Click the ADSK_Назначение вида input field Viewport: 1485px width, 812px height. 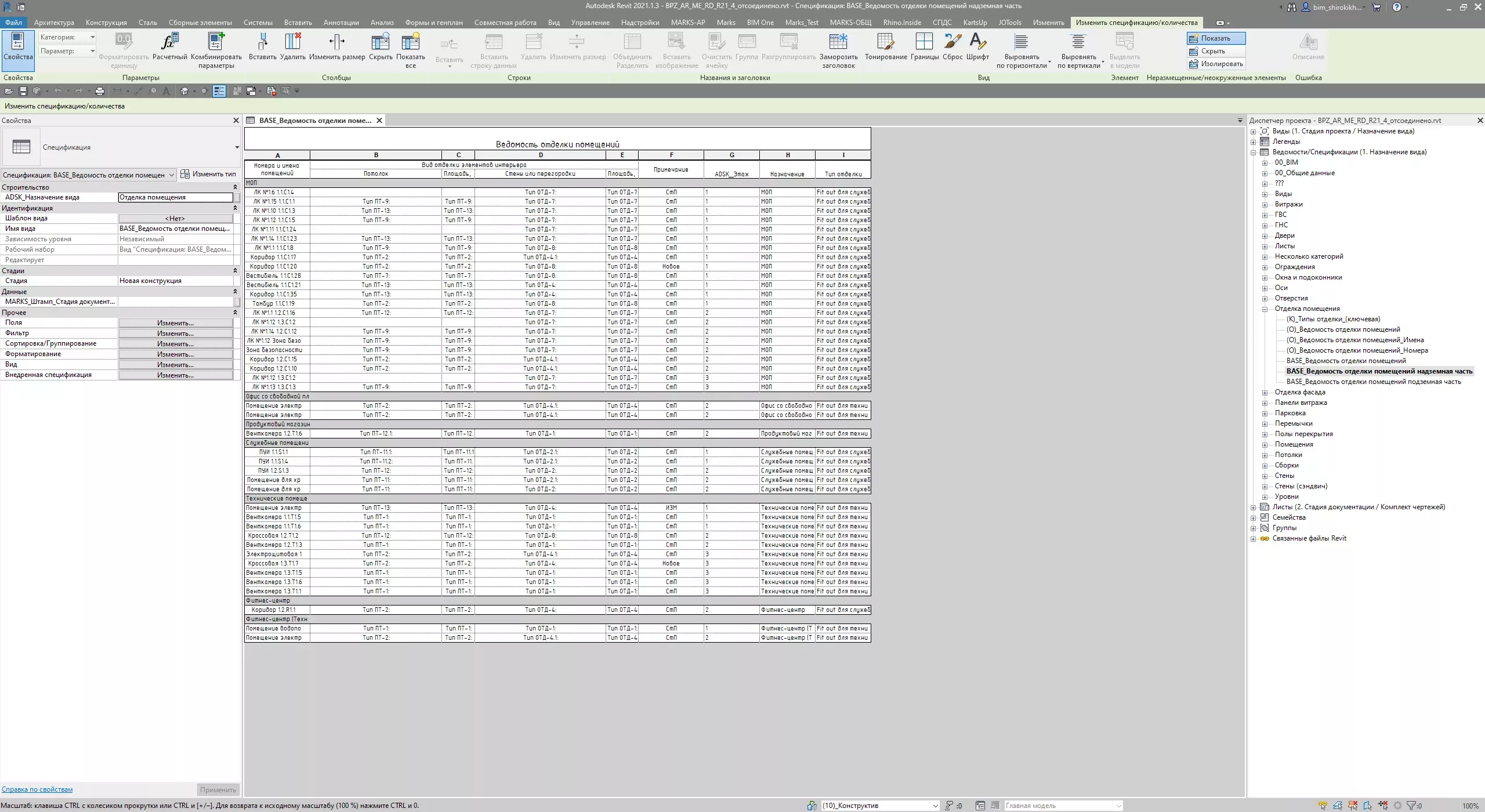[175, 197]
